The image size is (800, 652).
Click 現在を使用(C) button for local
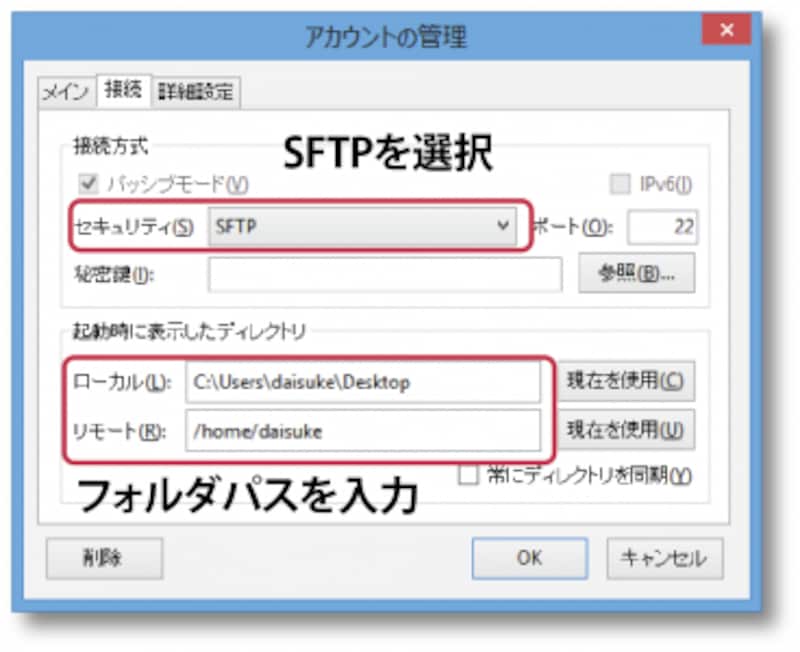pyautogui.click(x=626, y=381)
